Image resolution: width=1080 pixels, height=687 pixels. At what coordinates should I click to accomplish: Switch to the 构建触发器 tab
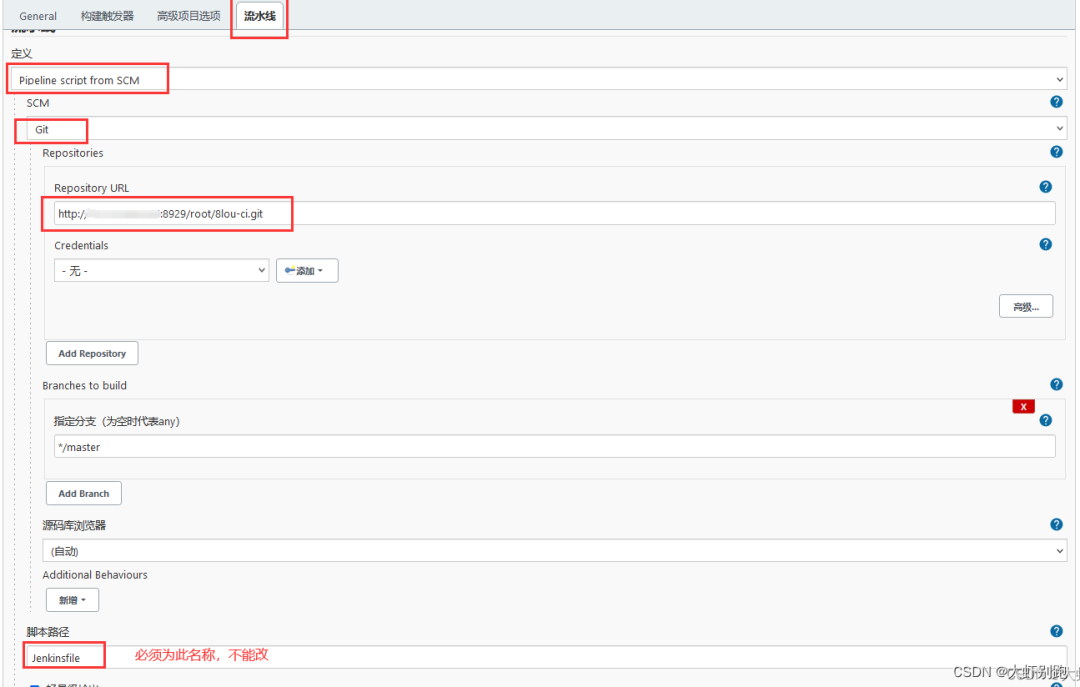(107, 16)
